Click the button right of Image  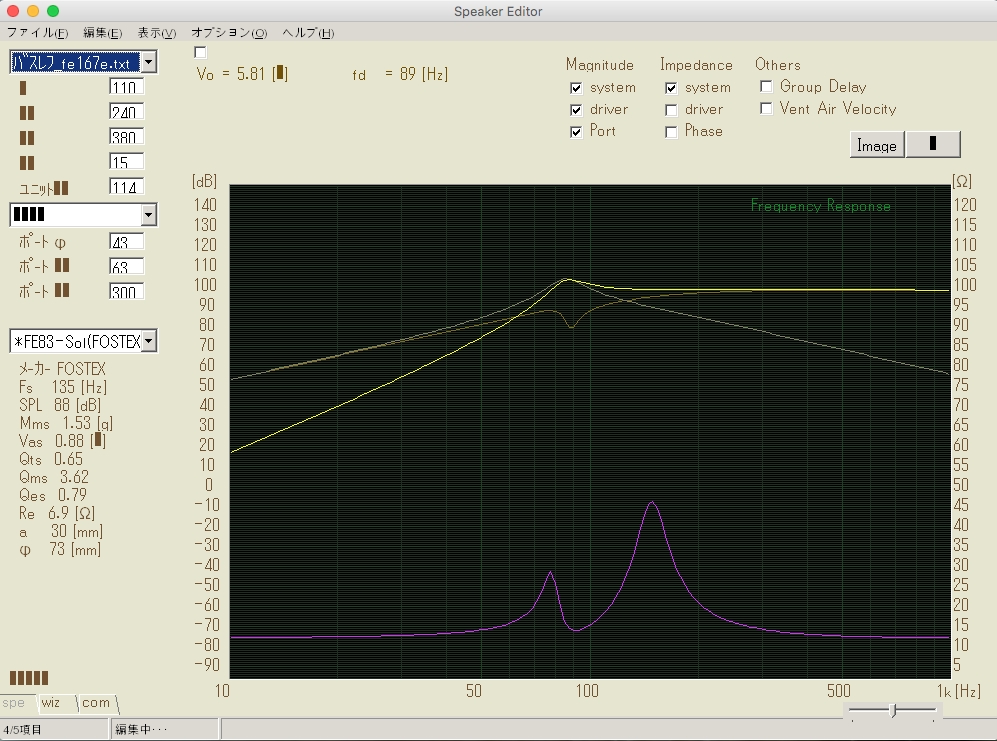click(x=933, y=144)
